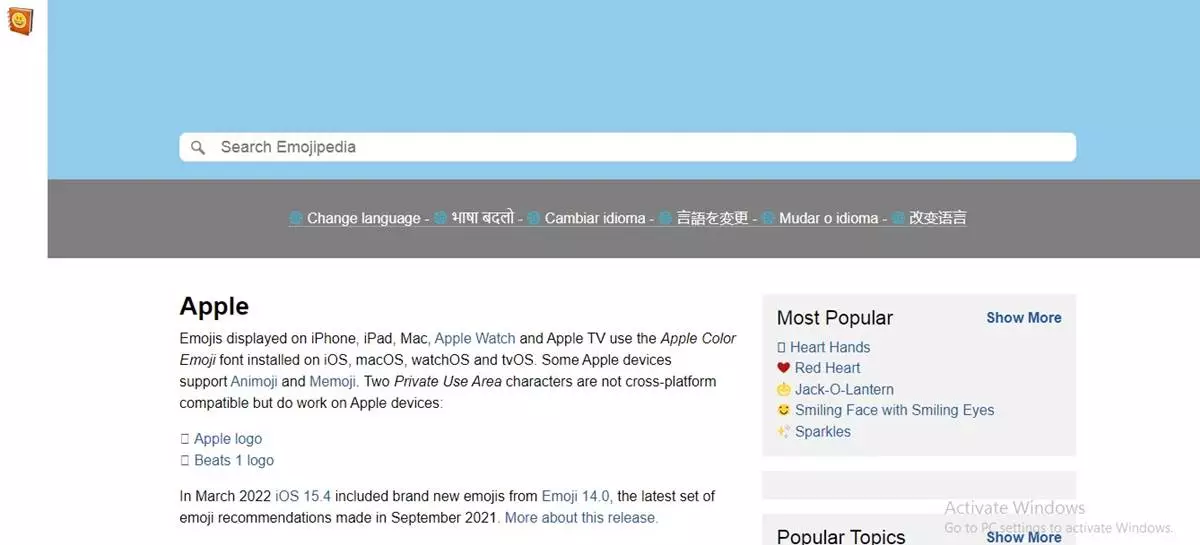Select the Hindi भाषा बदलो language link
The height and width of the screenshot is (545, 1200).
482,218
